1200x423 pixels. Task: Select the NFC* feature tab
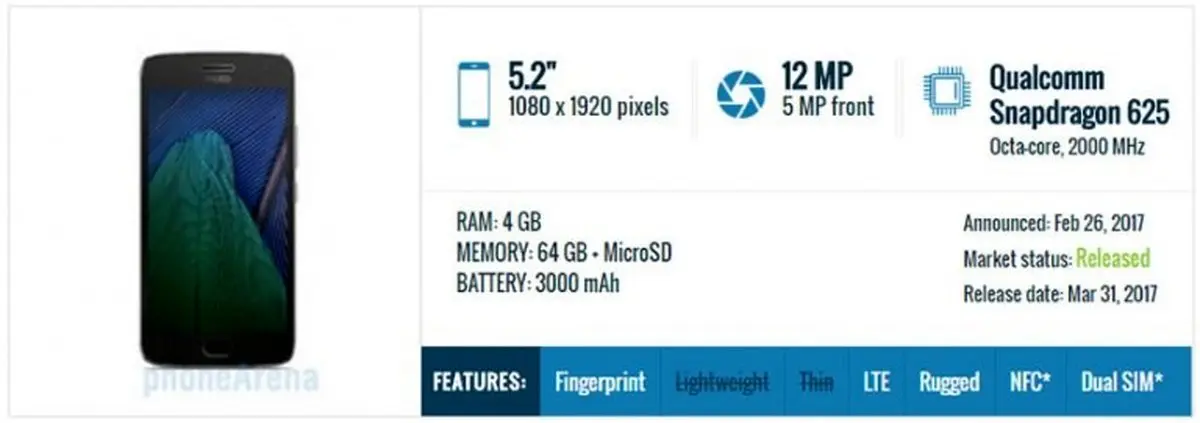pyautogui.click(x=1030, y=382)
